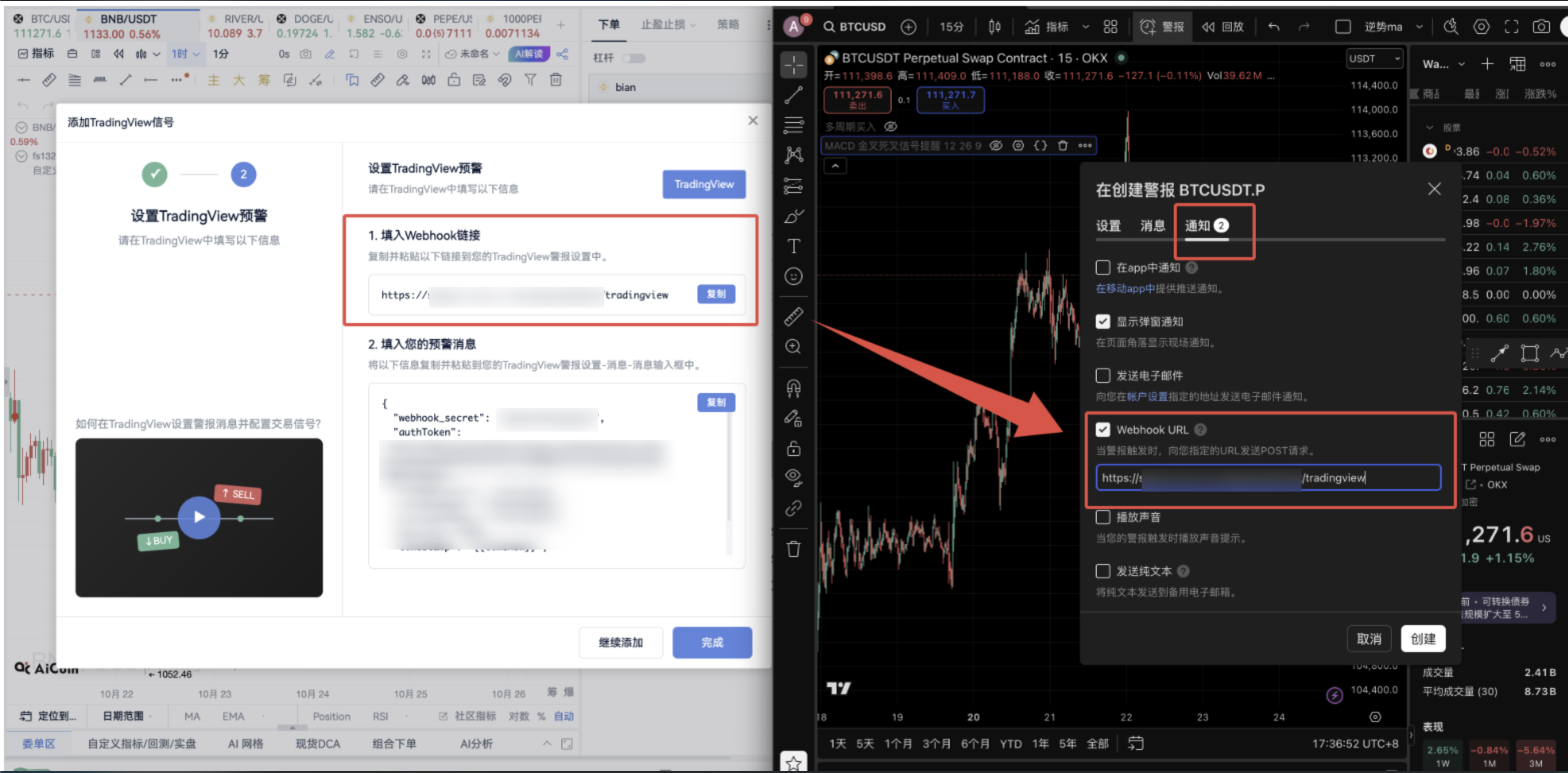Remove all drawings with trash icon

[794, 548]
